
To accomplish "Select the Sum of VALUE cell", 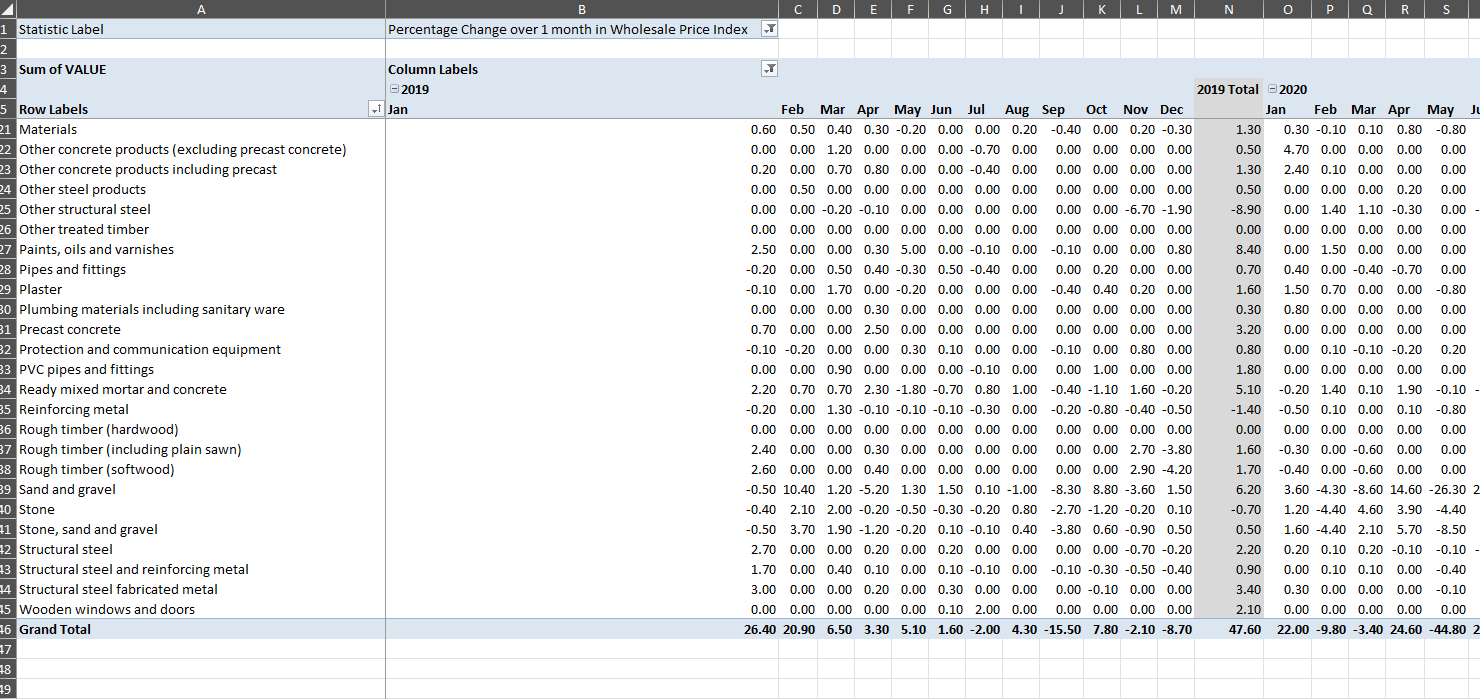I will click(x=200, y=69).
